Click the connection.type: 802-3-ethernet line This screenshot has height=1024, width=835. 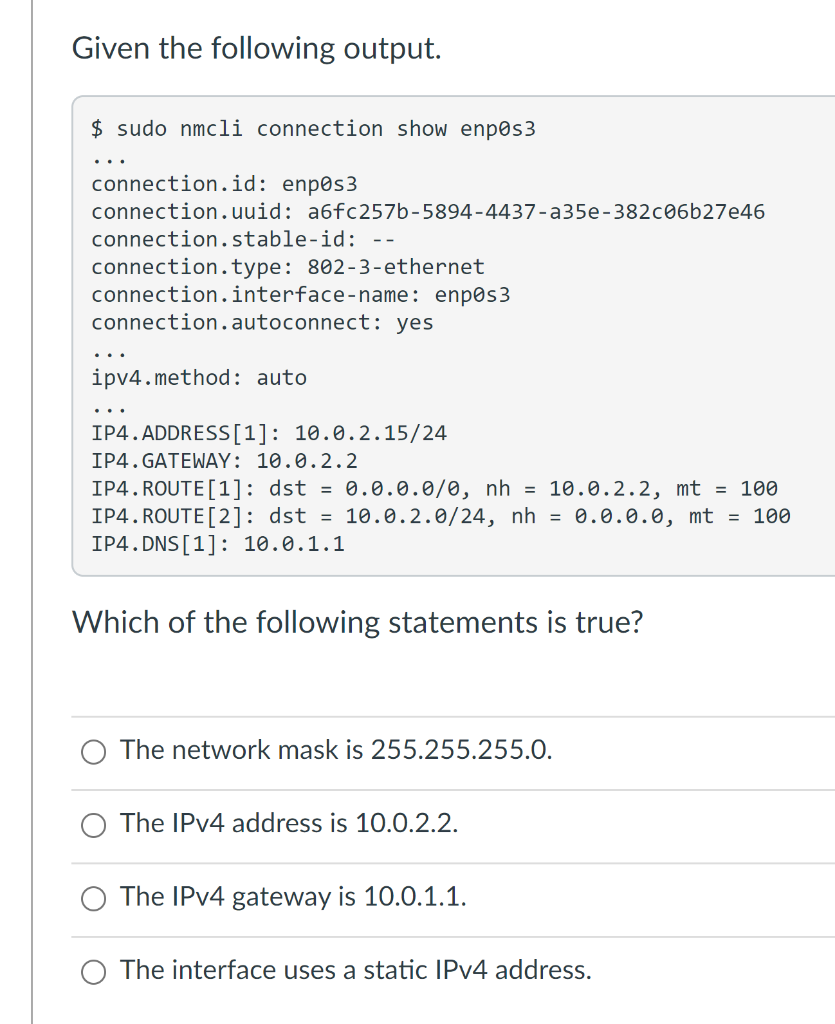[x=288, y=267]
